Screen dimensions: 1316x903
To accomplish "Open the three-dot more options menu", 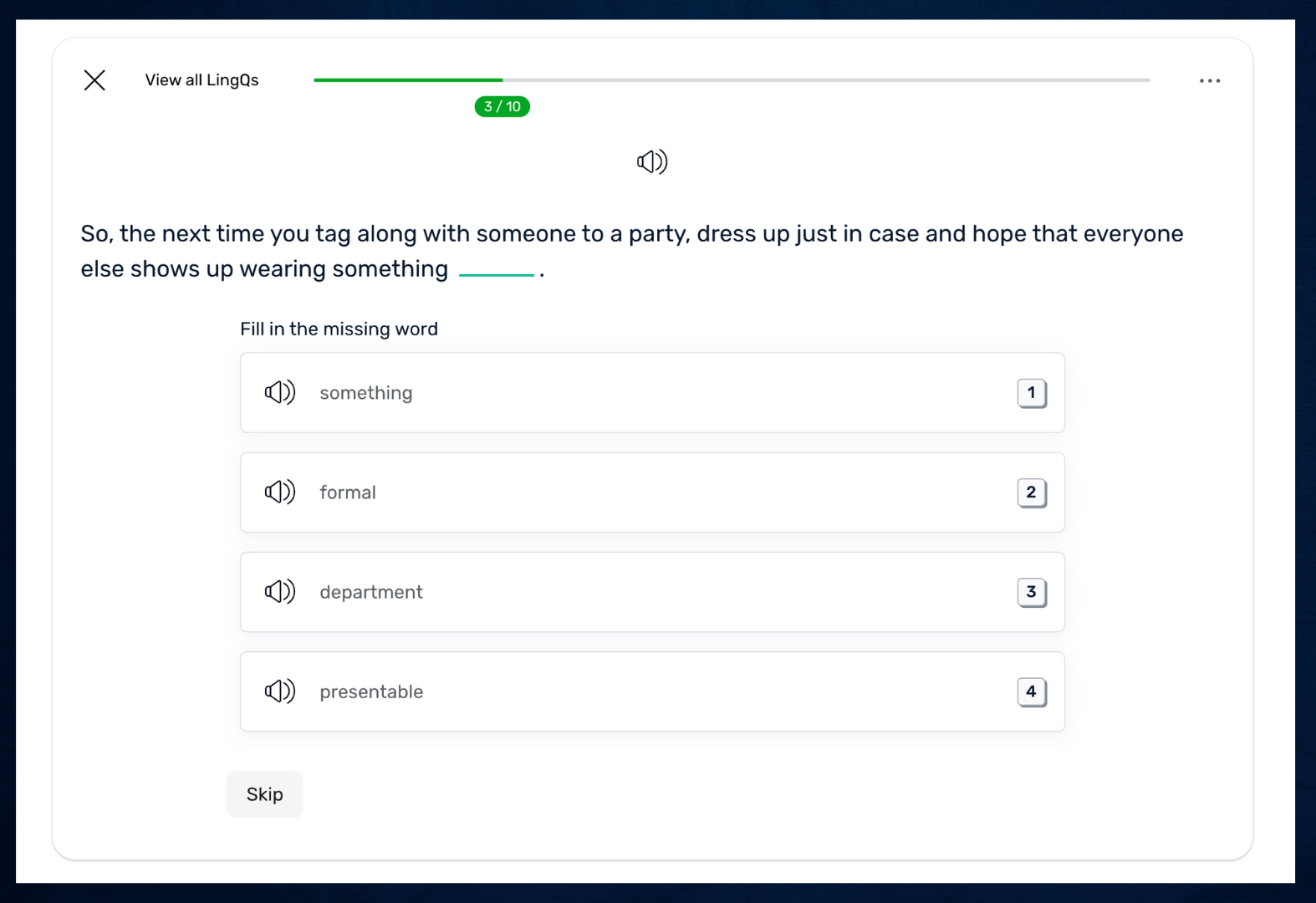I will coord(1209,81).
